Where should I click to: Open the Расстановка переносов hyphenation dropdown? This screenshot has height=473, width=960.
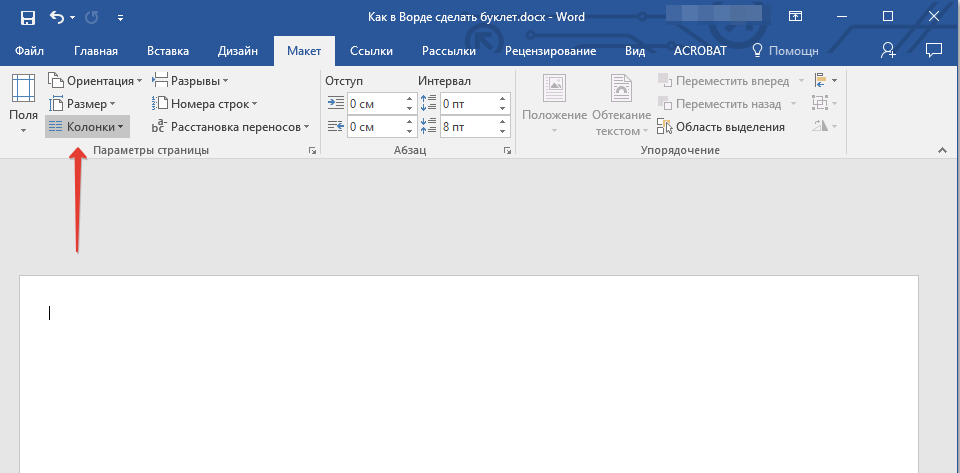point(232,127)
